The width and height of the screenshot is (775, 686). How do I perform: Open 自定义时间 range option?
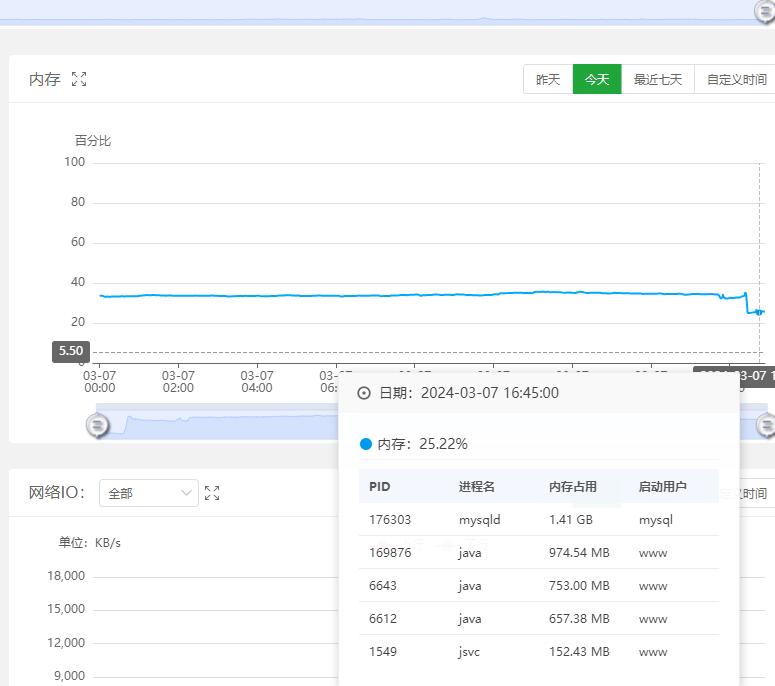tap(736, 79)
